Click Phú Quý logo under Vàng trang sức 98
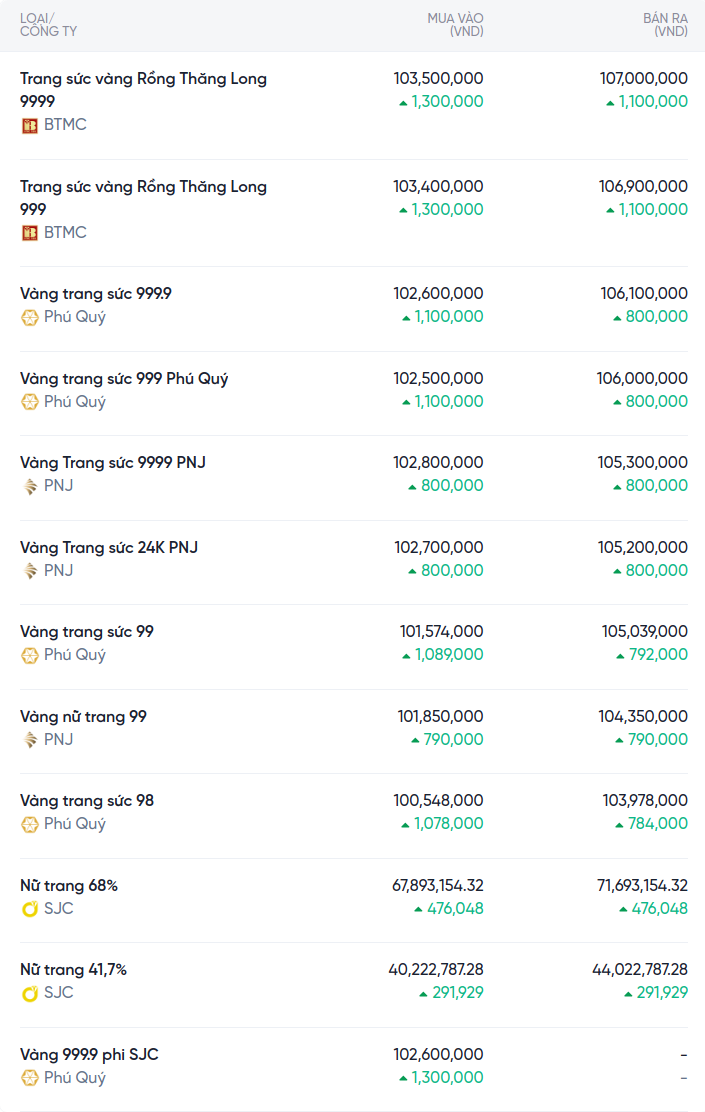Viewport: 705px width, 1112px height. coord(30,824)
